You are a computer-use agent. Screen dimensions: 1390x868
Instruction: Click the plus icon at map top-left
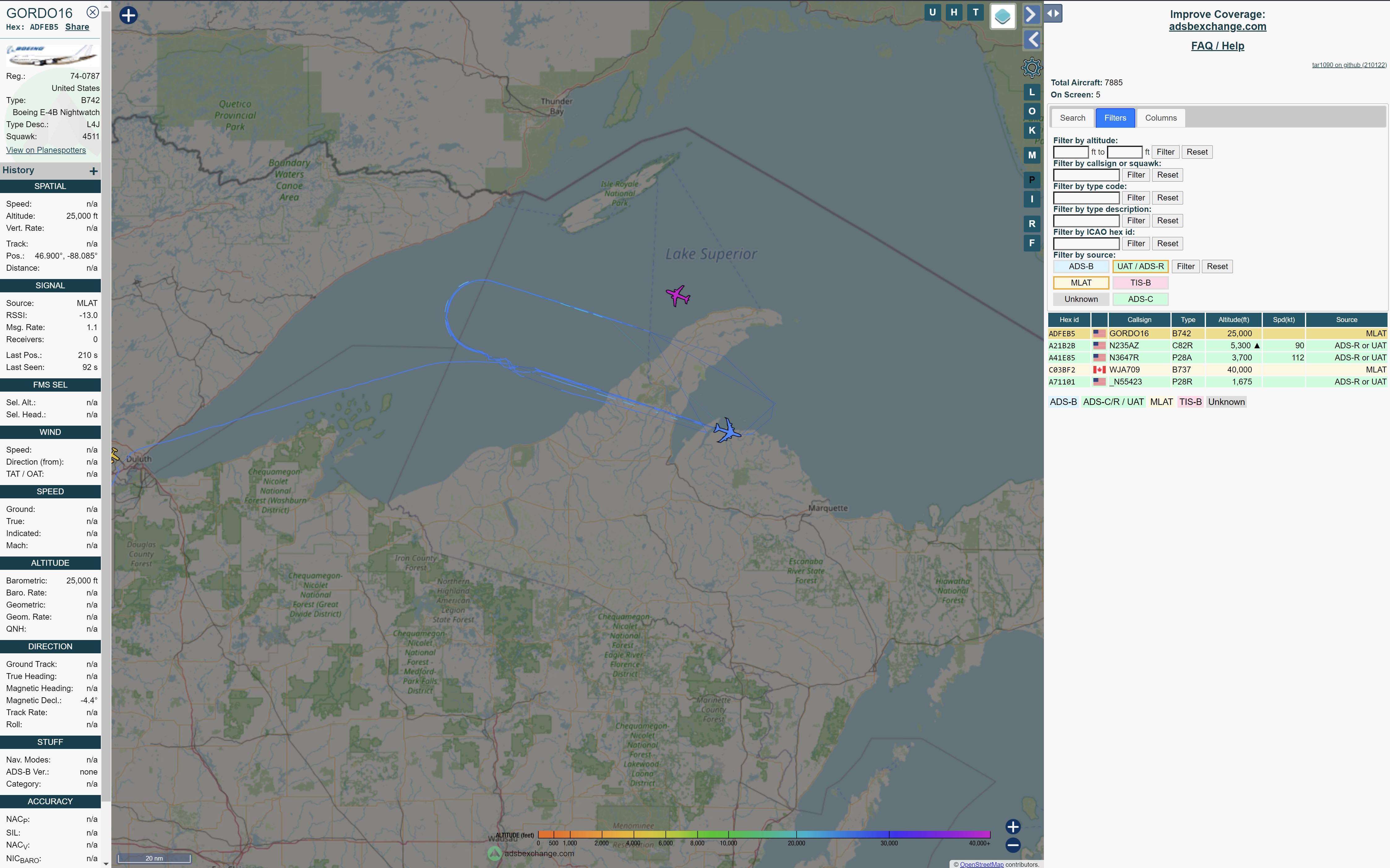point(129,15)
